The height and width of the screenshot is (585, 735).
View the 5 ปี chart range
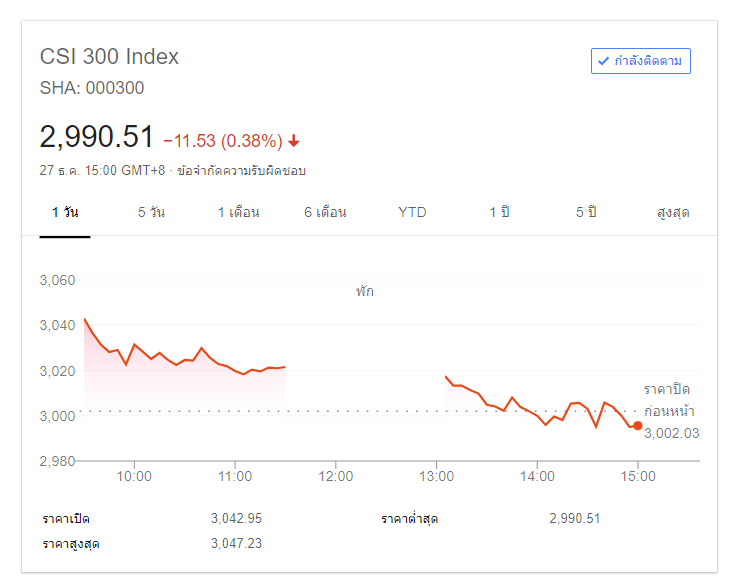pos(586,213)
